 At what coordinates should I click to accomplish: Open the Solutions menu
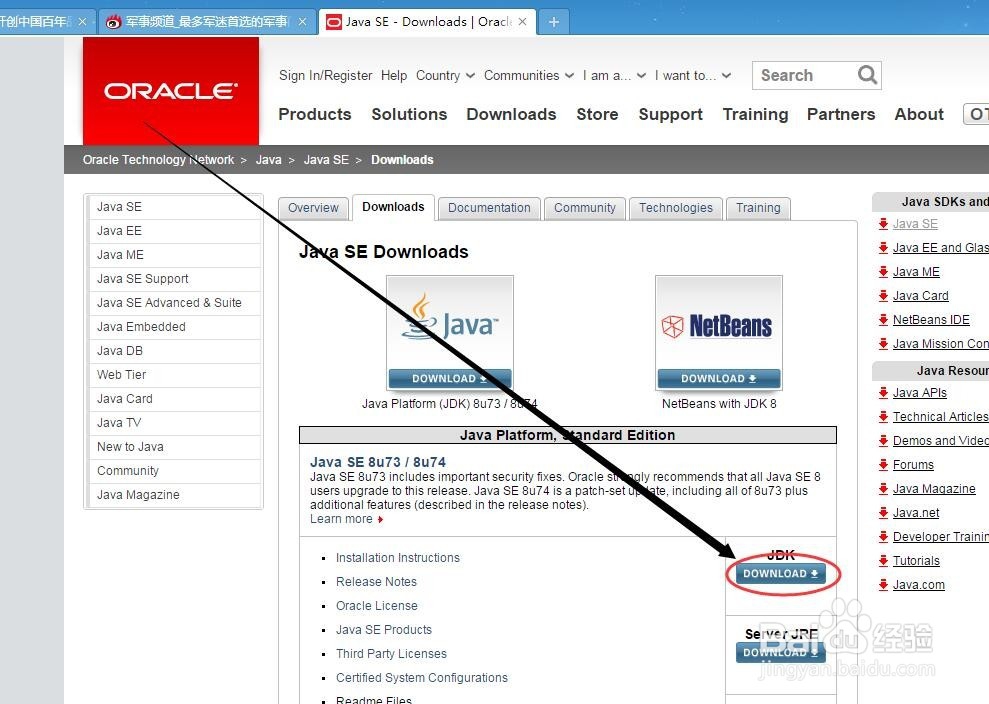tap(409, 114)
